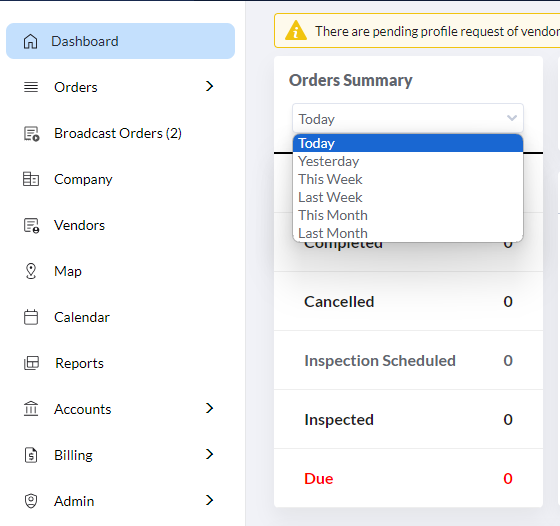Open the Due orders count row
This screenshot has width=560, height=526.
pos(408,478)
